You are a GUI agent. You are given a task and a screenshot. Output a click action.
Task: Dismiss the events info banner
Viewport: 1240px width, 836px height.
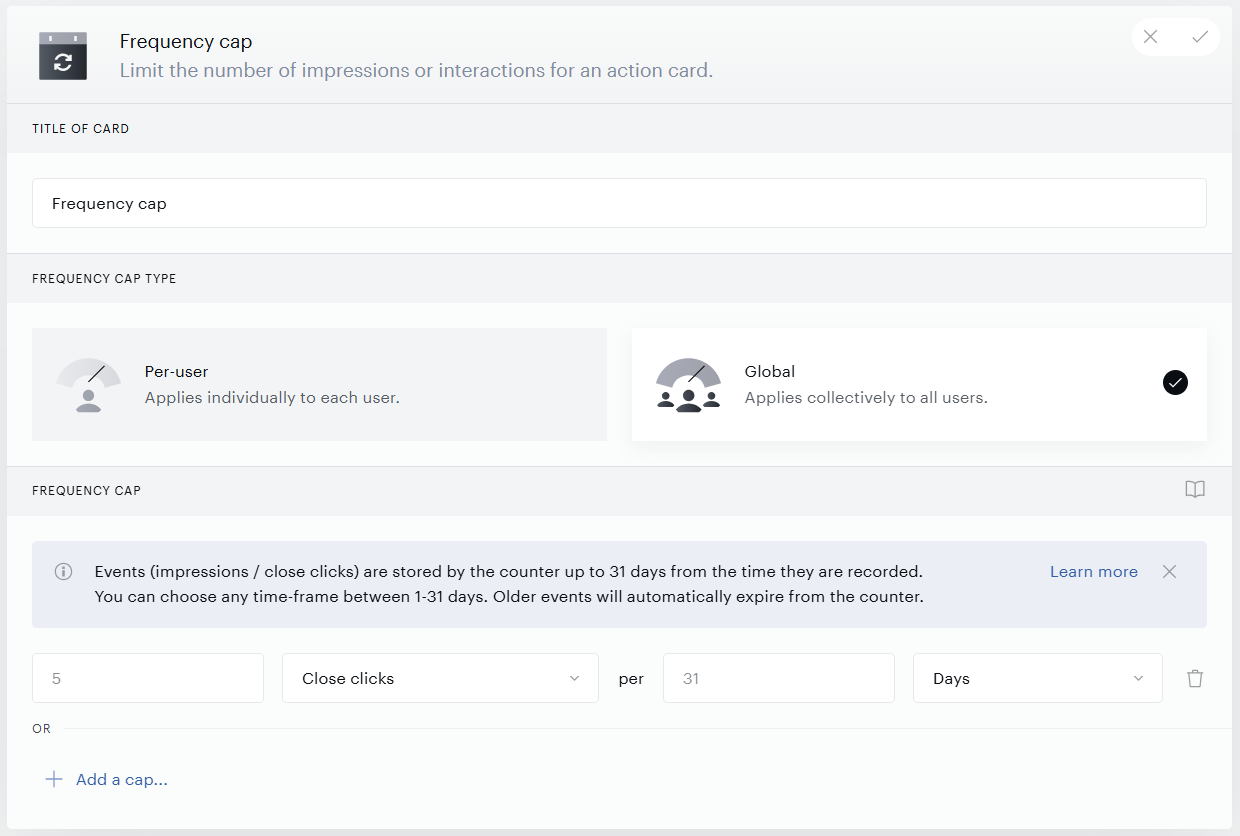point(1170,572)
